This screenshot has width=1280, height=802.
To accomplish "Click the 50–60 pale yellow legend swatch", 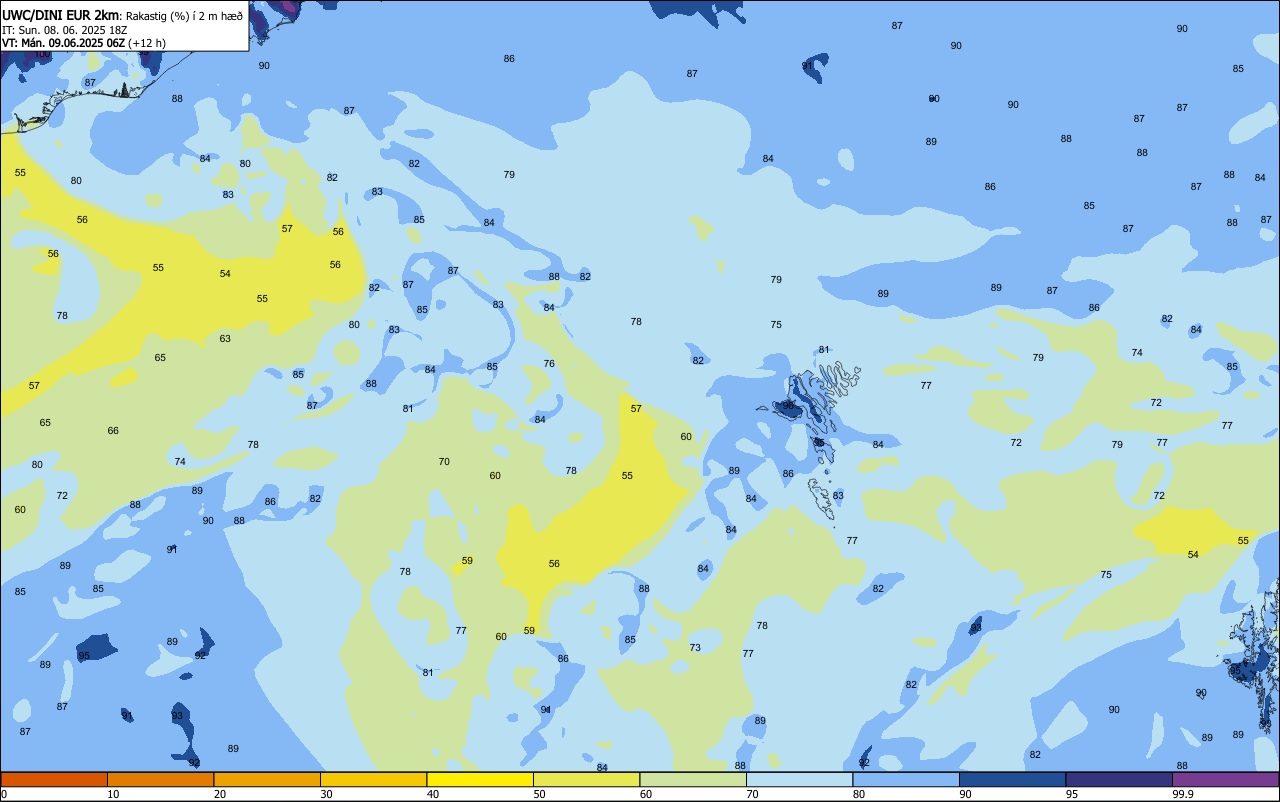I will (x=586, y=779).
